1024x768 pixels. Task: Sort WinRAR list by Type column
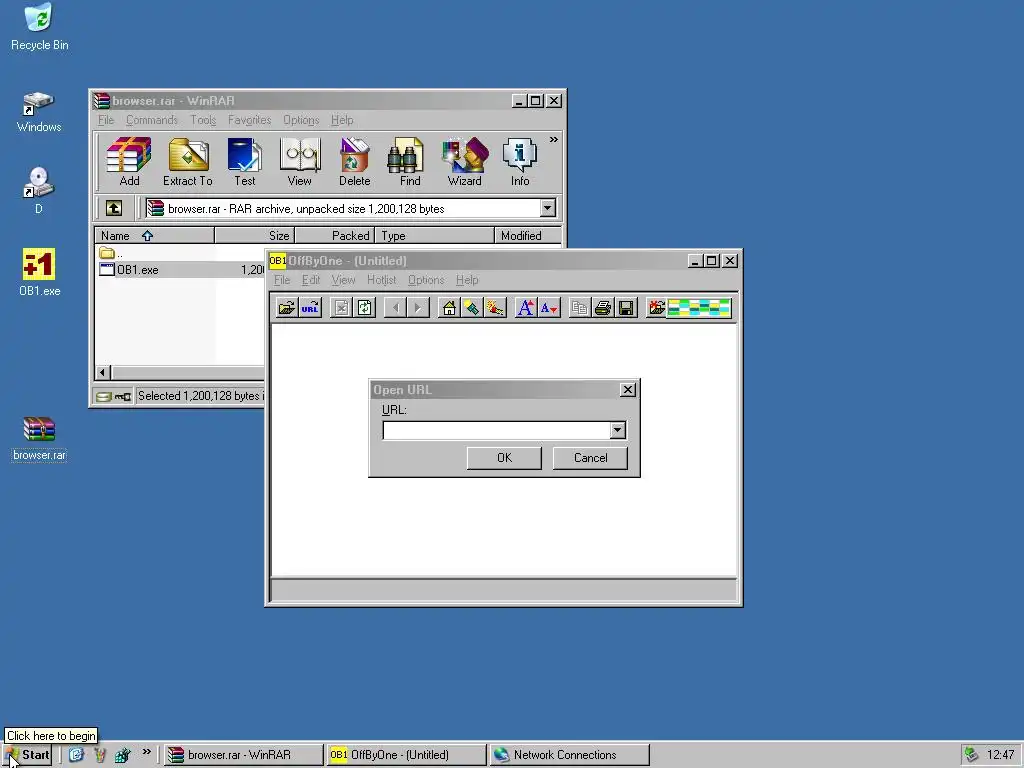(434, 235)
